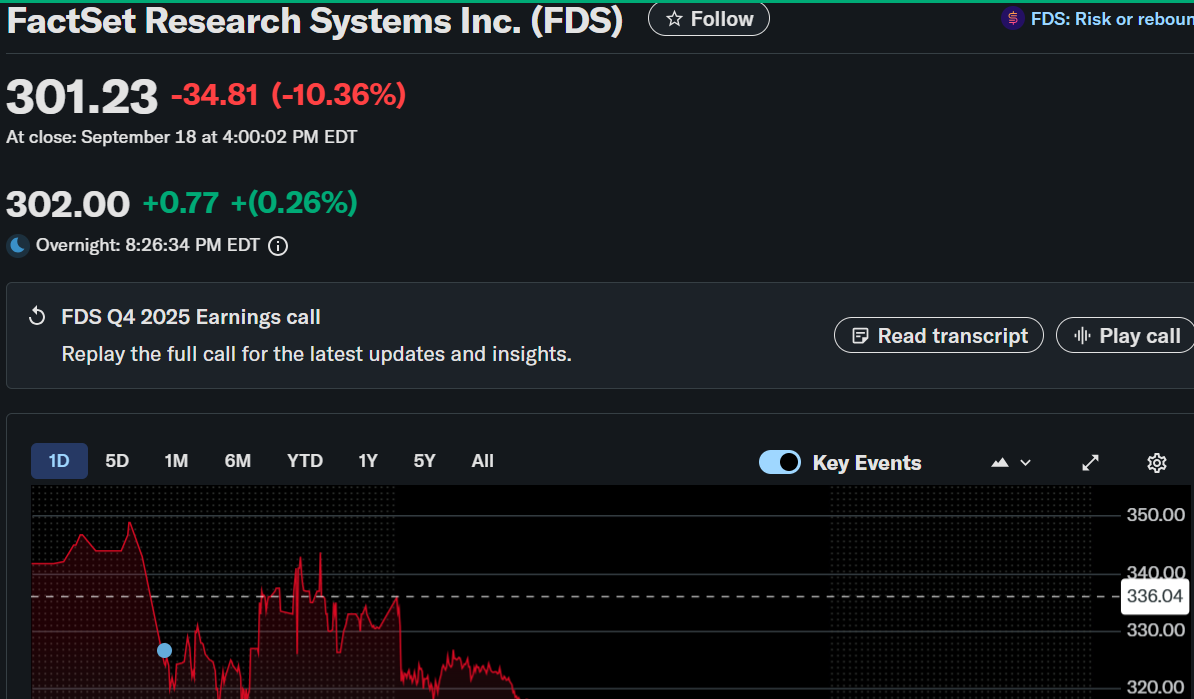Play the FDS earnings call
Viewport: 1194px width, 699px height.
(x=1125, y=336)
